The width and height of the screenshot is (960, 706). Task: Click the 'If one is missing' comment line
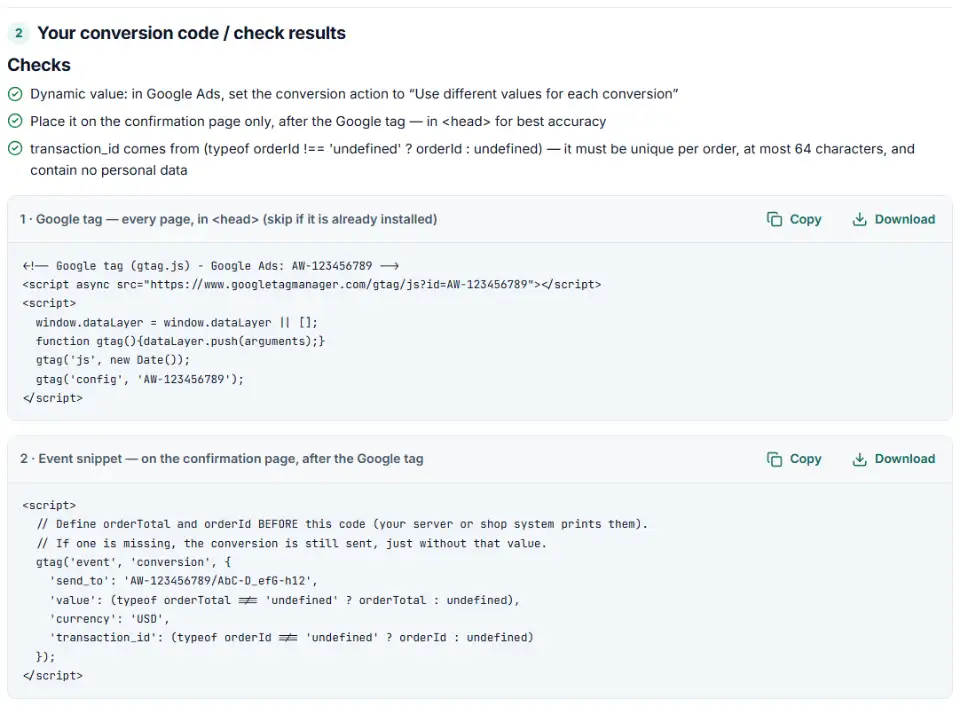[291, 543]
